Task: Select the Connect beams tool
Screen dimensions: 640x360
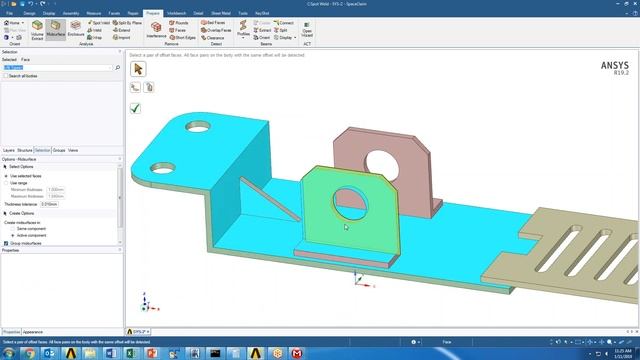Action: [x=284, y=23]
